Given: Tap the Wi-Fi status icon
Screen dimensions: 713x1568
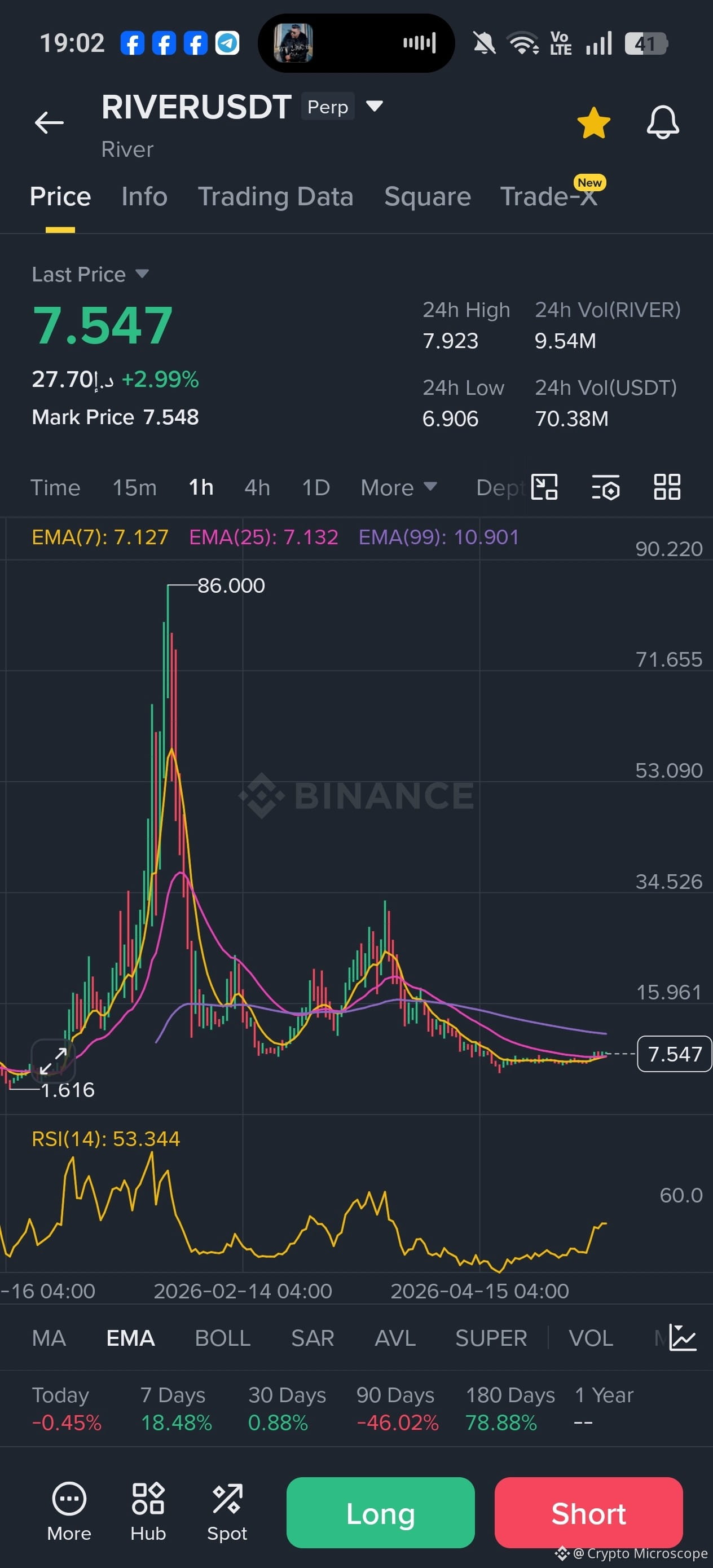Looking at the screenshot, I should [523, 43].
